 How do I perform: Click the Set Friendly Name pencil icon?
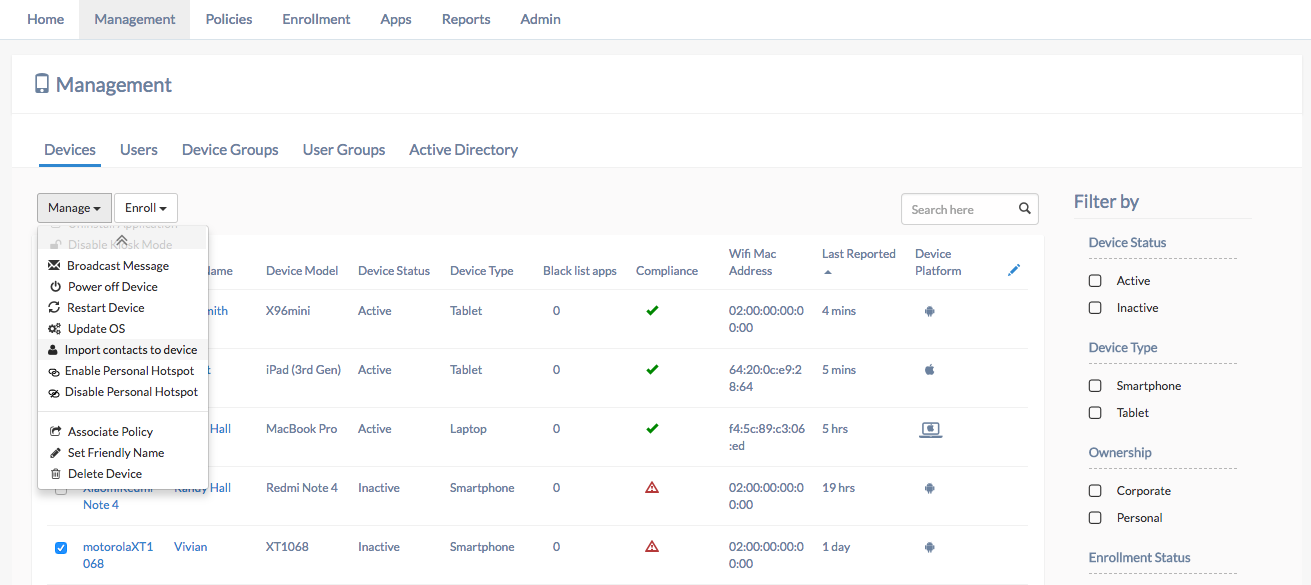point(56,453)
